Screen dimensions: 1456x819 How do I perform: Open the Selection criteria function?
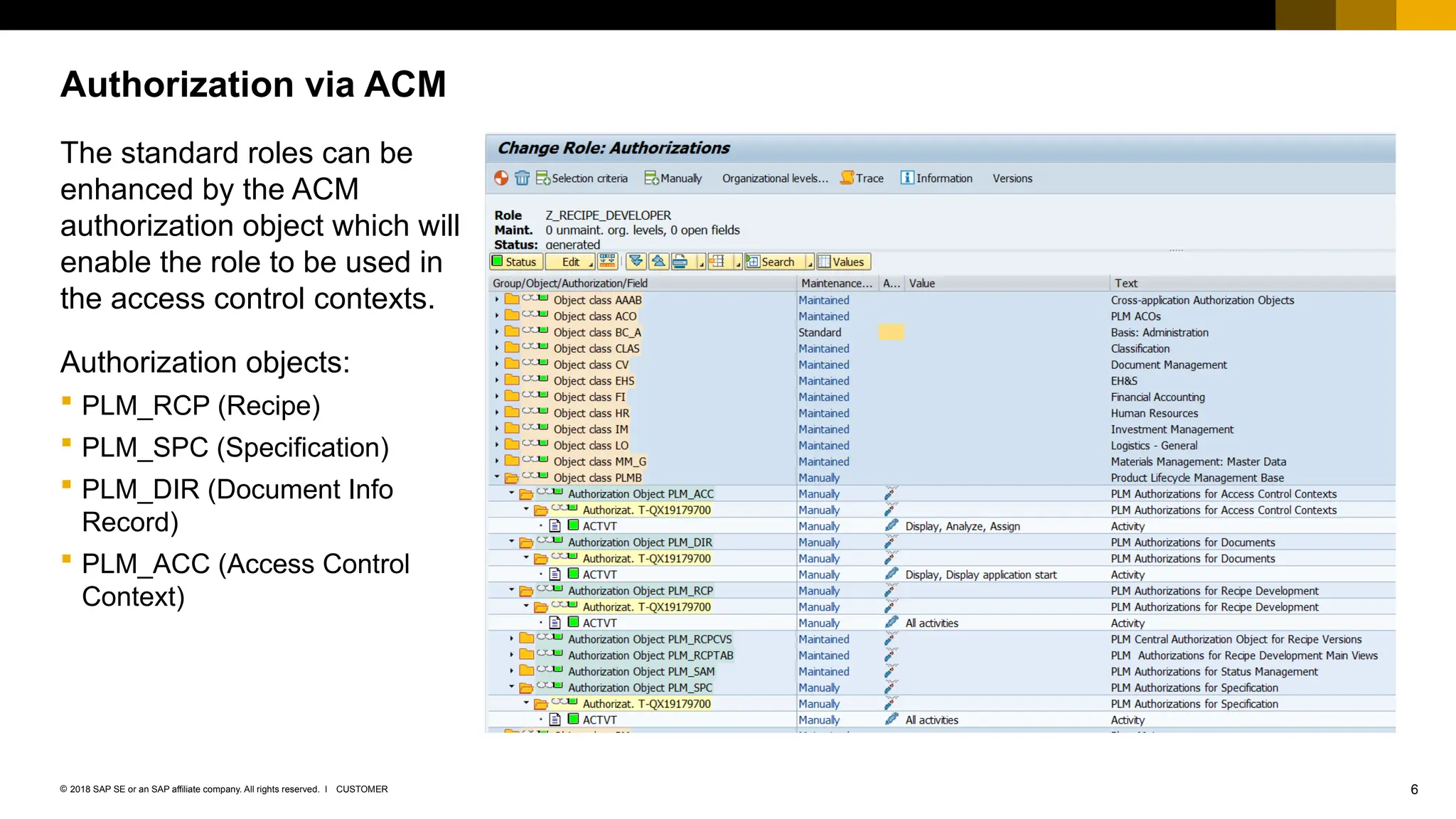coord(582,178)
